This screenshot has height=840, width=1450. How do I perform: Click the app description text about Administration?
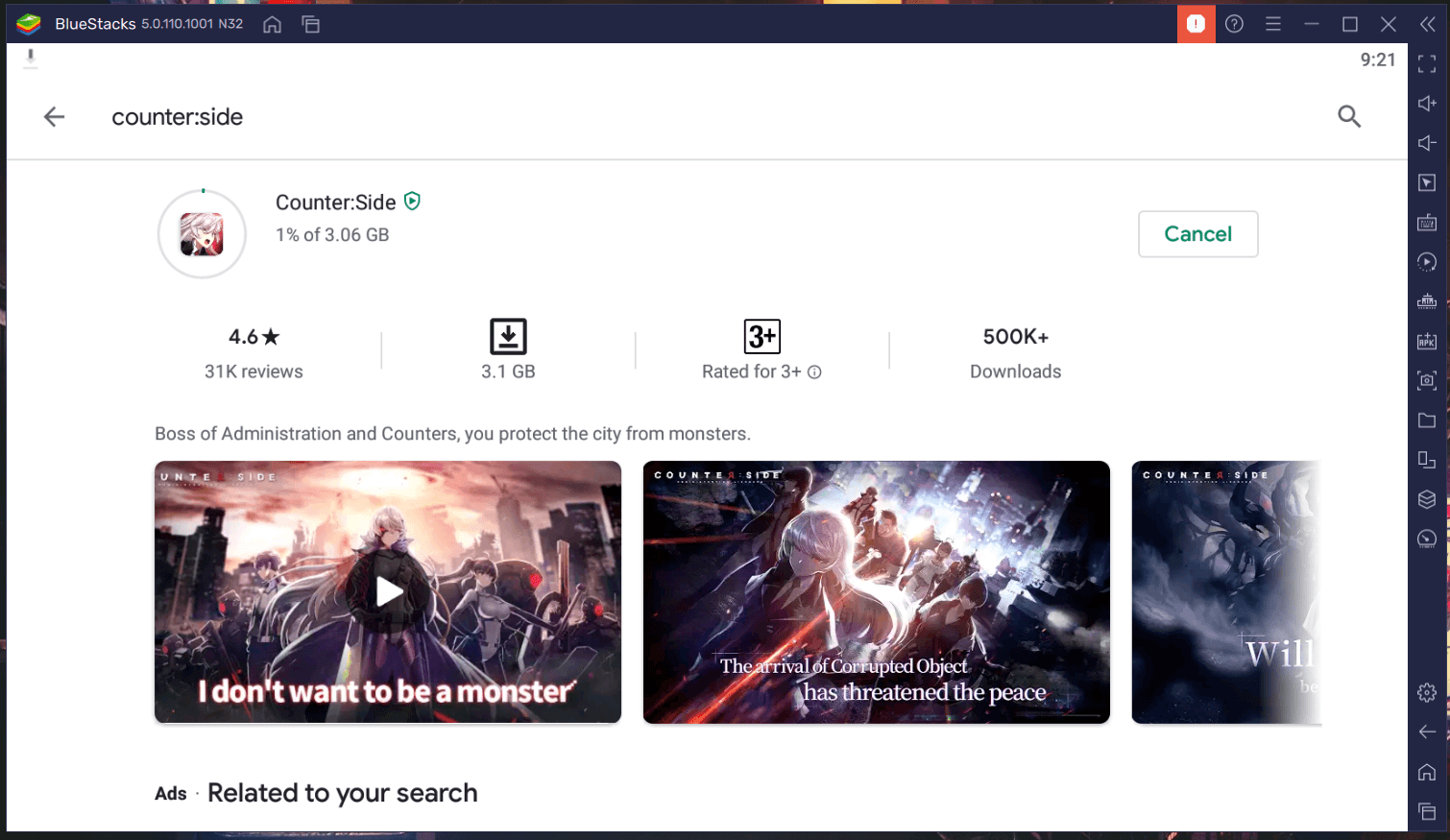point(452,434)
